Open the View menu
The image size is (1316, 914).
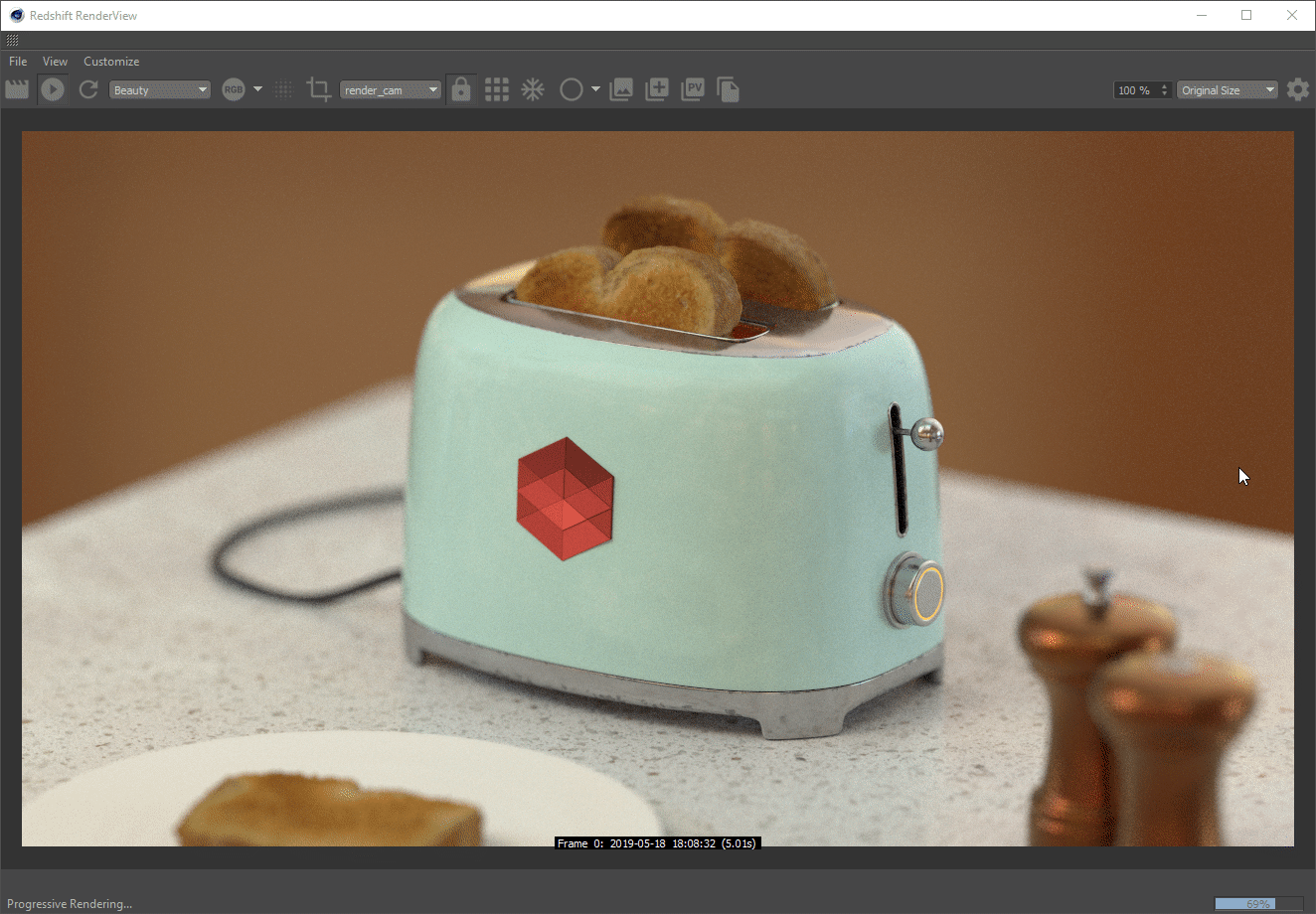click(x=55, y=62)
